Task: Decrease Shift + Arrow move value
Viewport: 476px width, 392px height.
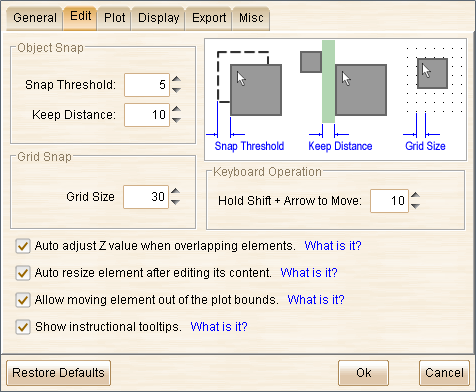Action: pos(415,206)
